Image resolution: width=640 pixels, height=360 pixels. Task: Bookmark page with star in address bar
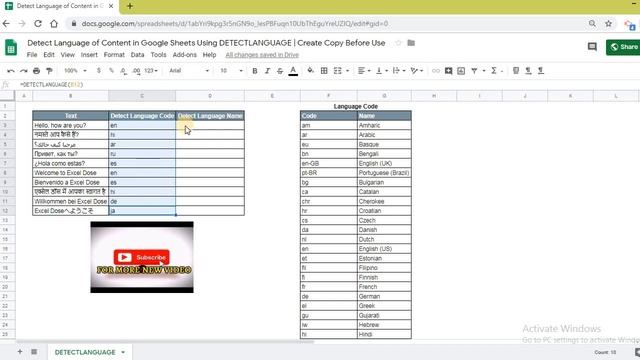click(608, 24)
